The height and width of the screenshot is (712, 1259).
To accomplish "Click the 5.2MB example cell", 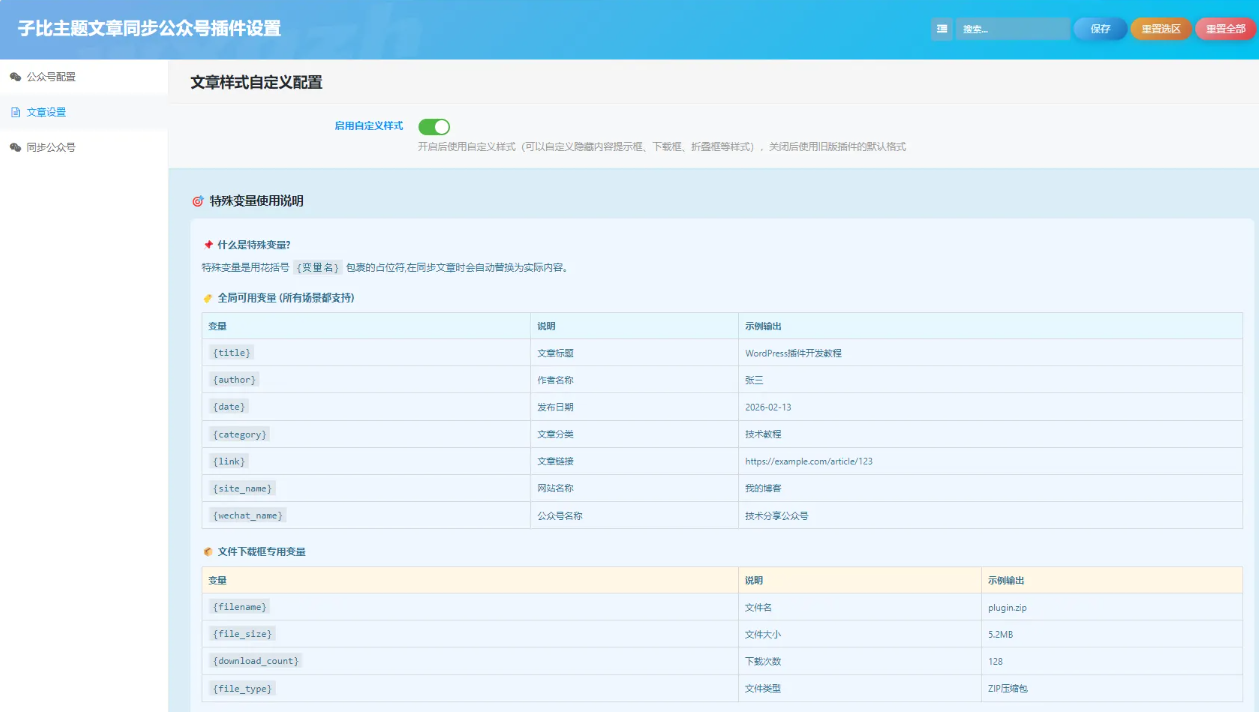I will [1112, 634].
